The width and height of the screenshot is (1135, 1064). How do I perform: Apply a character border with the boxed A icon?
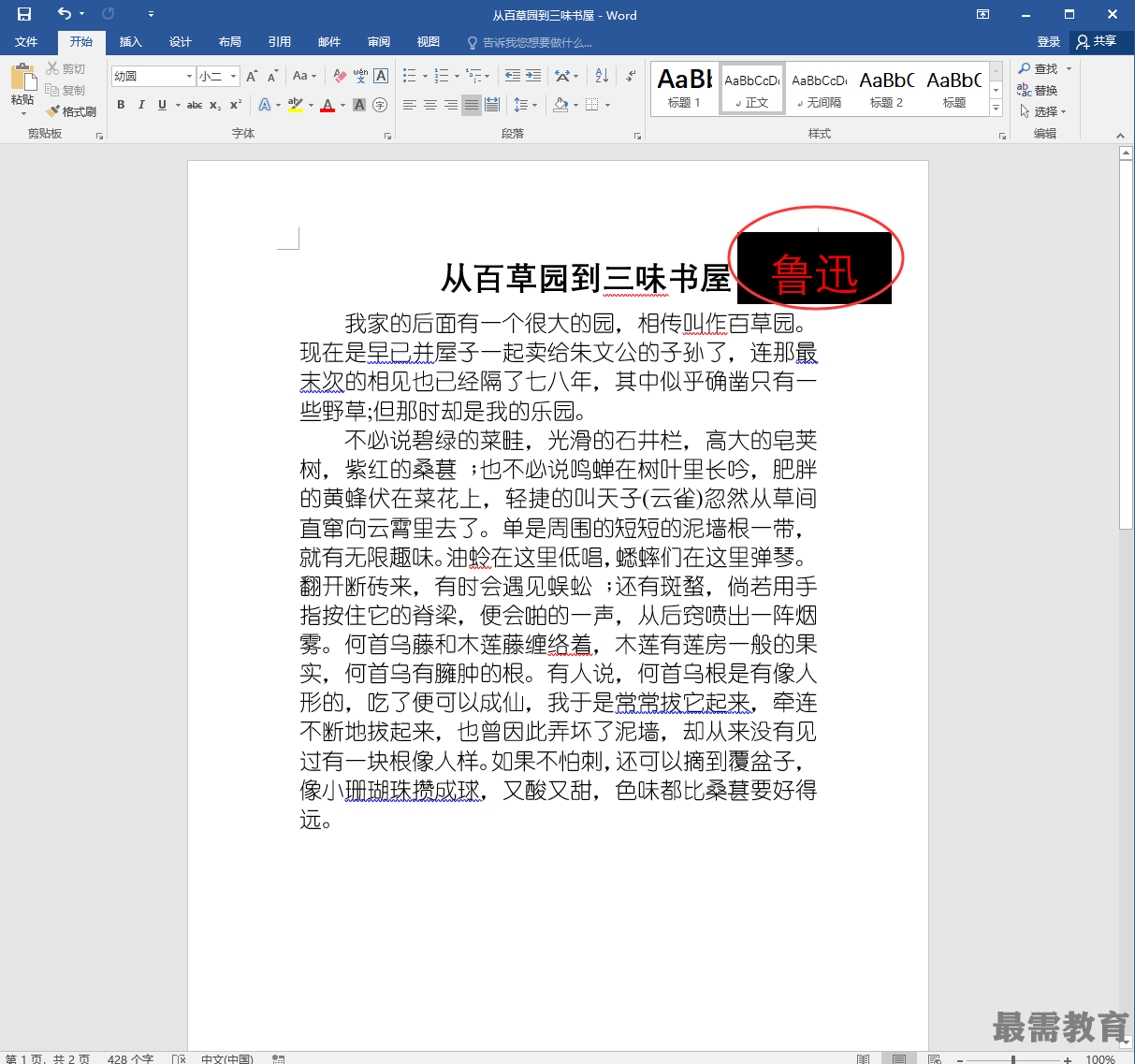[381, 76]
